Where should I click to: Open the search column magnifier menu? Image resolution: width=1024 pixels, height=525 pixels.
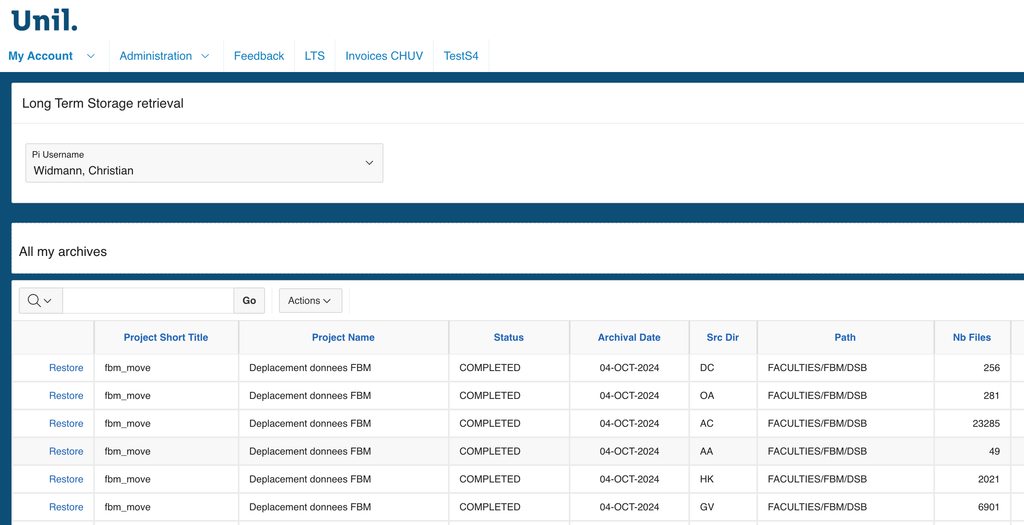(x=40, y=300)
